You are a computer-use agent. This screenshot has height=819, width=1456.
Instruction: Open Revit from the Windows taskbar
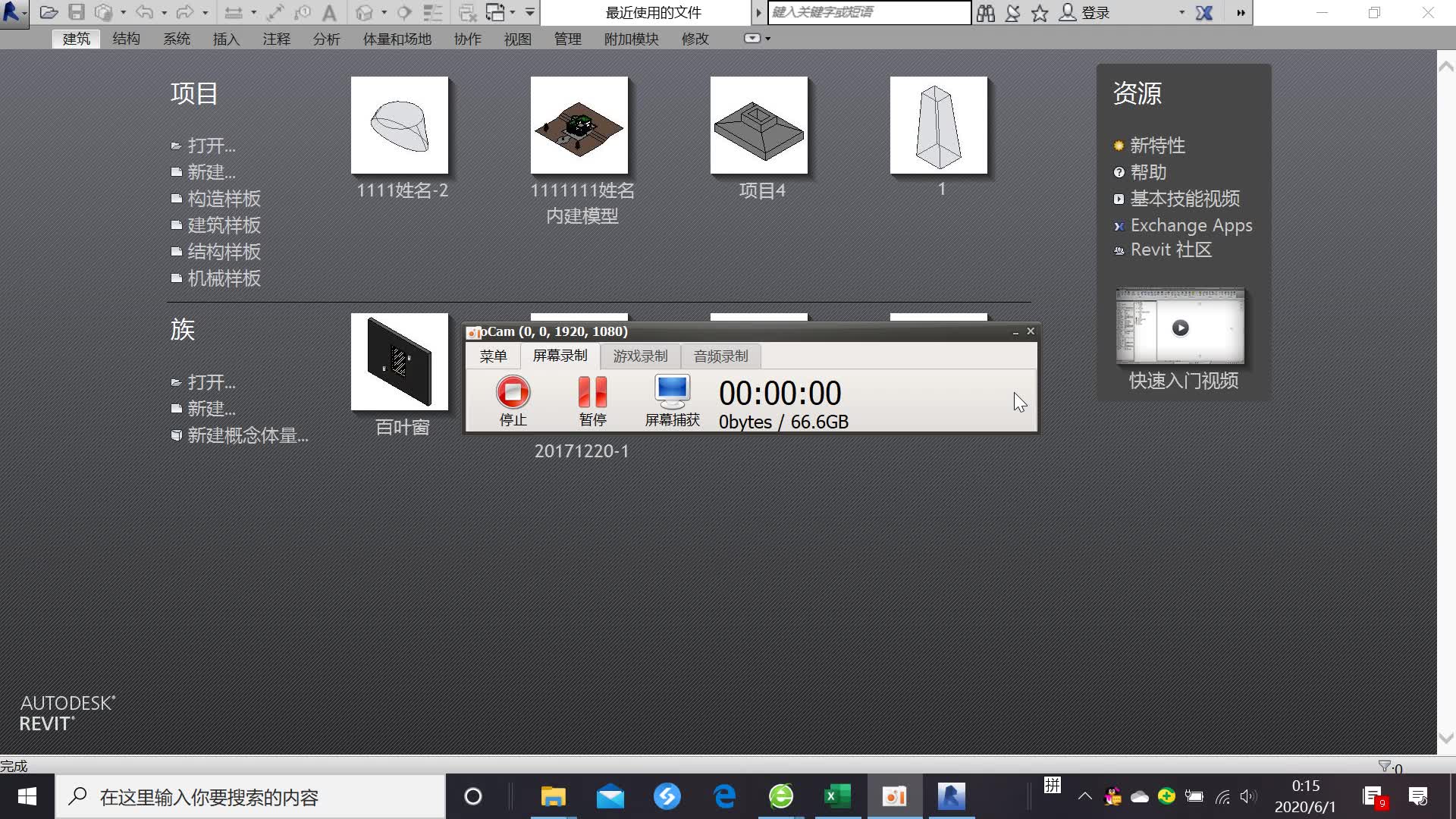[x=951, y=797]
